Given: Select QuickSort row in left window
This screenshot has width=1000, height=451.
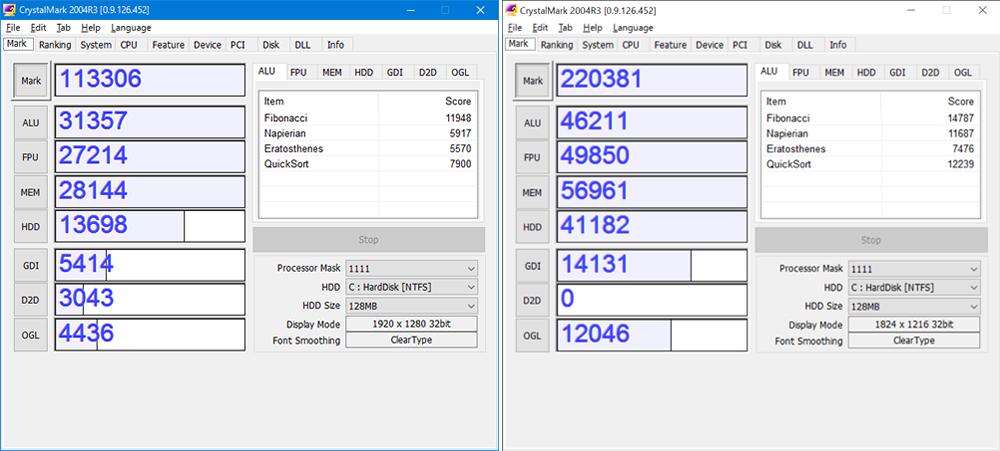Looking at the screenshot, I should pyautogui.click(x=368, y=164).
